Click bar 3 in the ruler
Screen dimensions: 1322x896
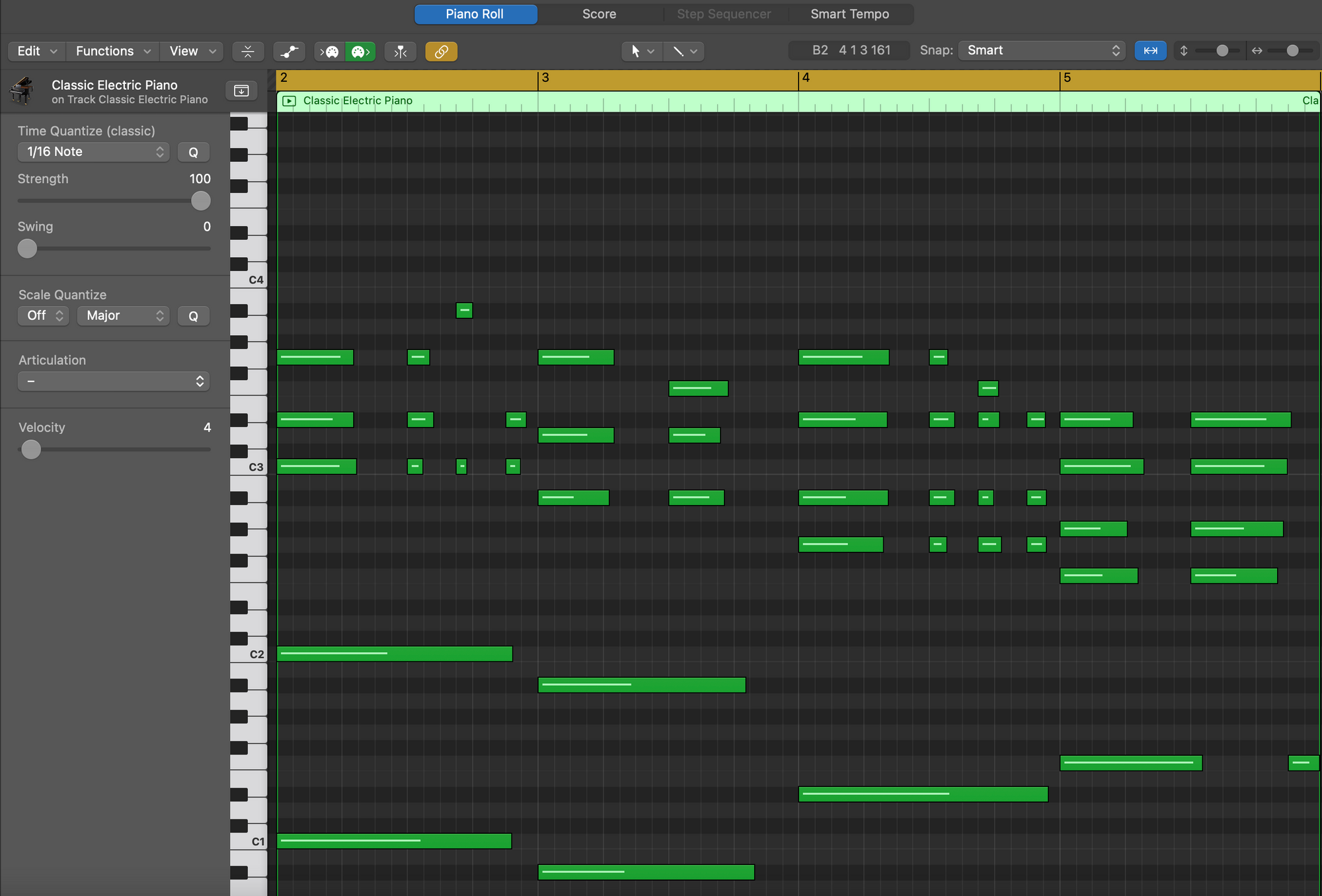click(x=545, y=78)
